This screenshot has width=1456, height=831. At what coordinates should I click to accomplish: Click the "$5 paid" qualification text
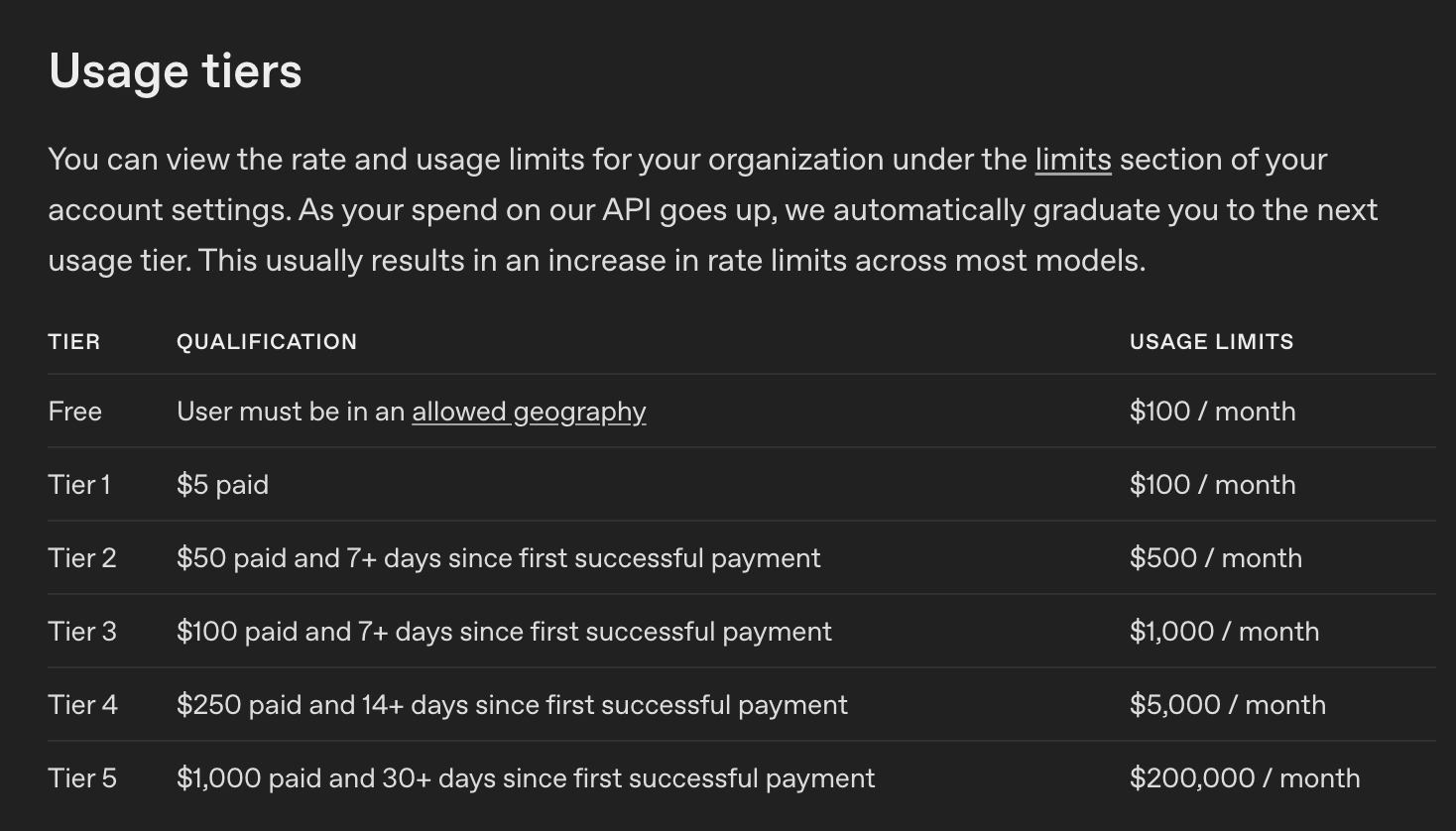tap(222, 485)
